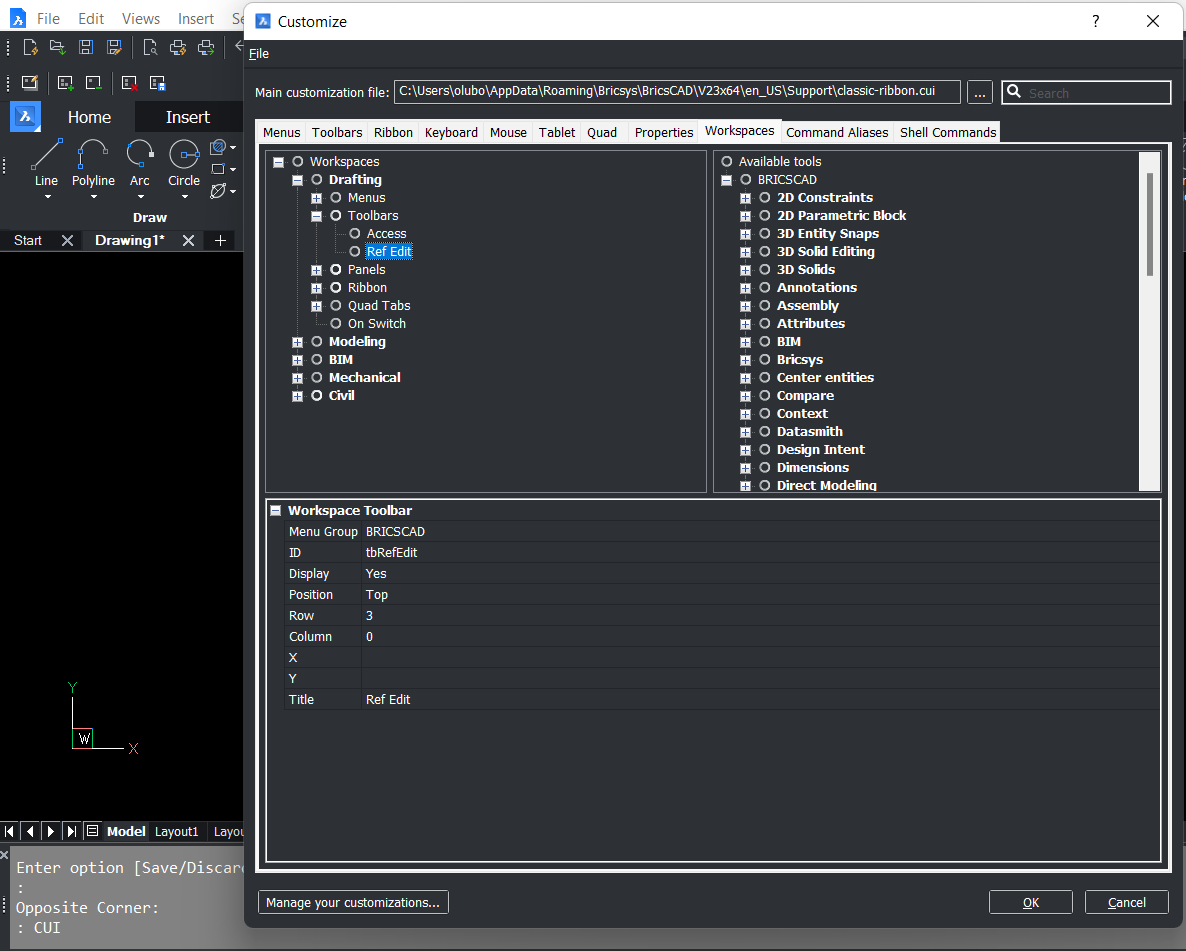Jump to last layout tab arrow
1186x951 pixels.
[x=71, y=831]
